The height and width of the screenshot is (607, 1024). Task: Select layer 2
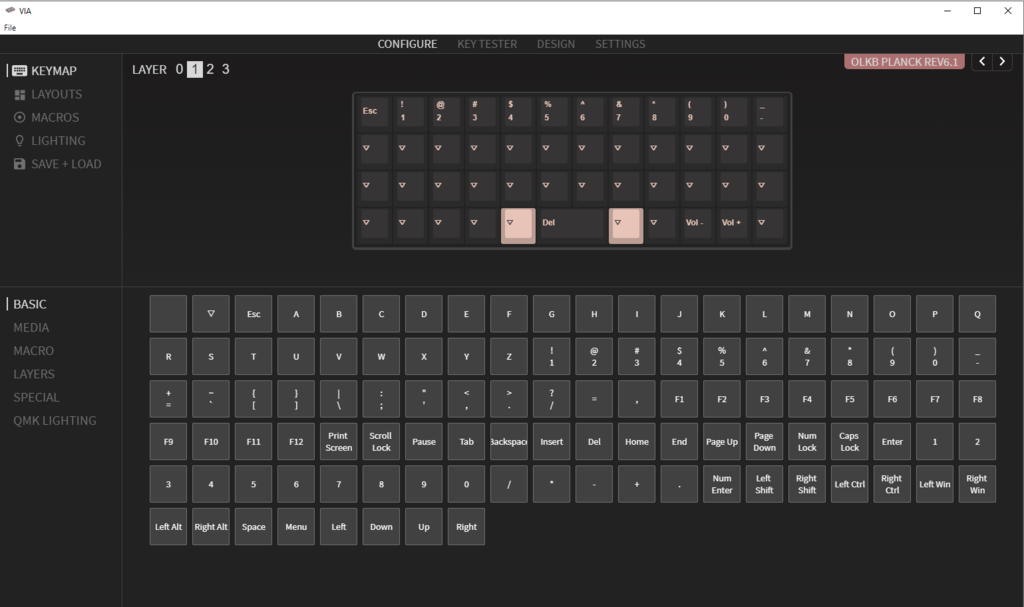(x=210, y=69)
